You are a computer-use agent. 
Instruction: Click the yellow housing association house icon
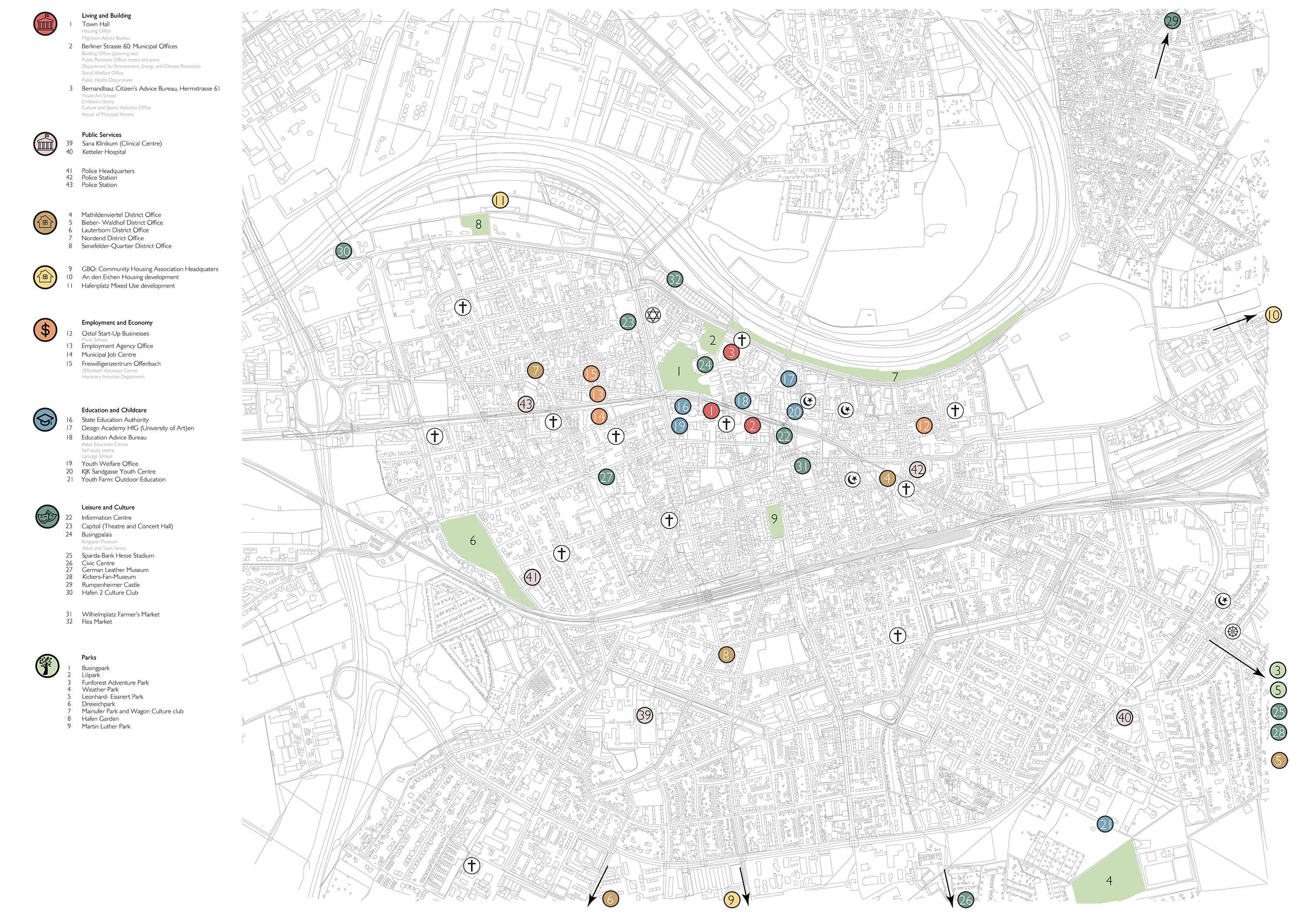coord(45,277)
